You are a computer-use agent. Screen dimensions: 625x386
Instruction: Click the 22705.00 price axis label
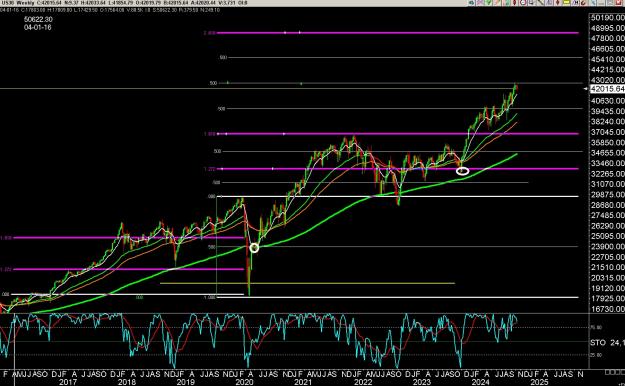coord(608,257)
